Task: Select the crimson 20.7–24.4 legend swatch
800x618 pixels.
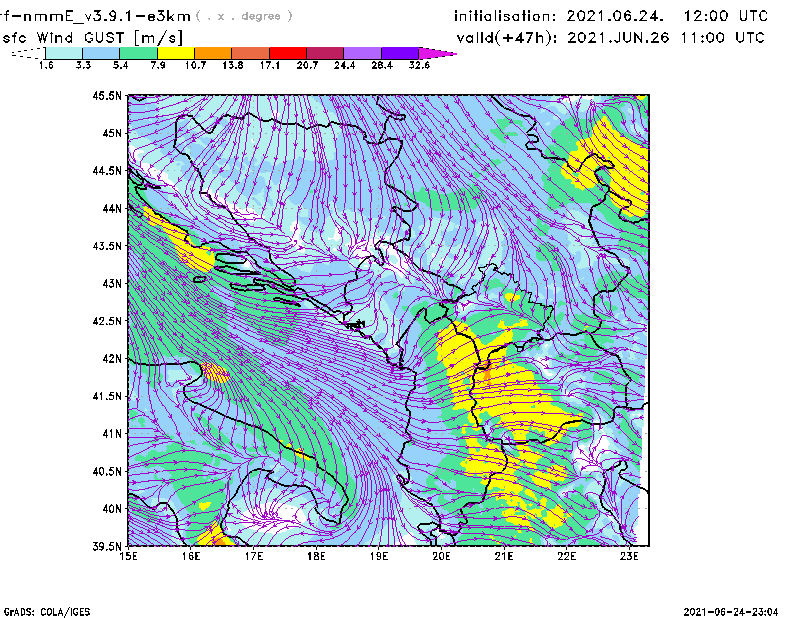Action: (x=325, y=53)
